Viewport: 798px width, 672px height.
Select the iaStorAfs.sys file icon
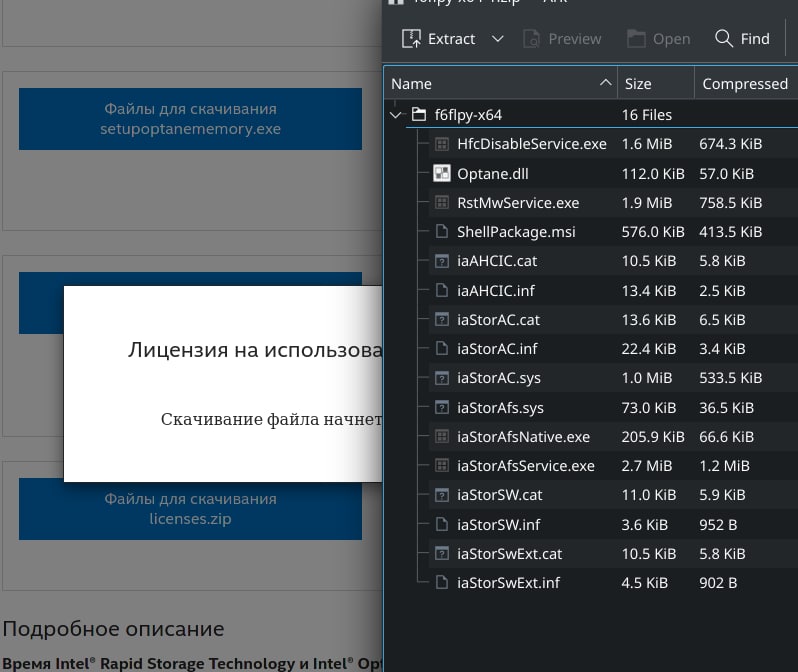click(x=442, y=408)
